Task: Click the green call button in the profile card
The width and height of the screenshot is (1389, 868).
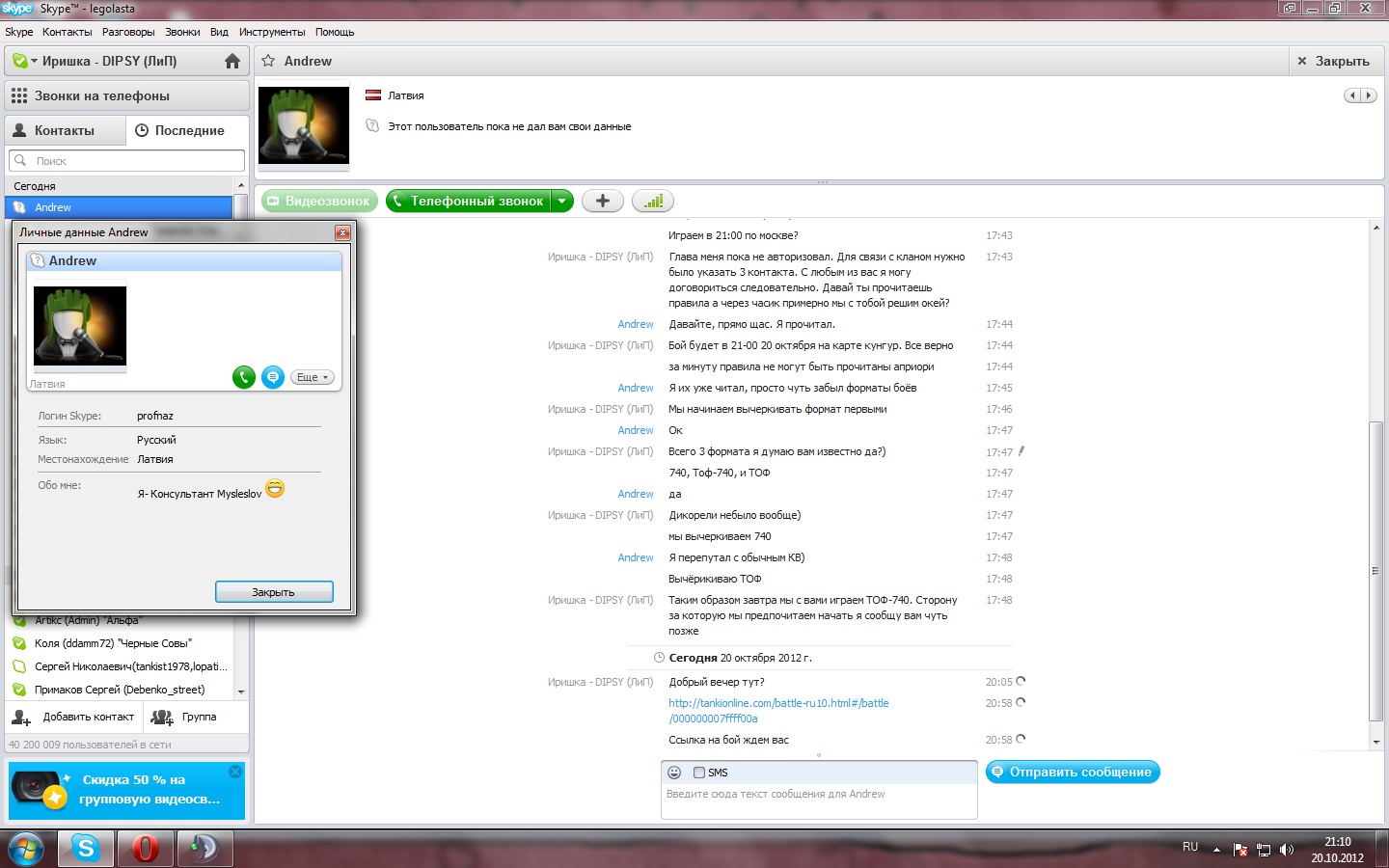Action: [x=244, y=377]
